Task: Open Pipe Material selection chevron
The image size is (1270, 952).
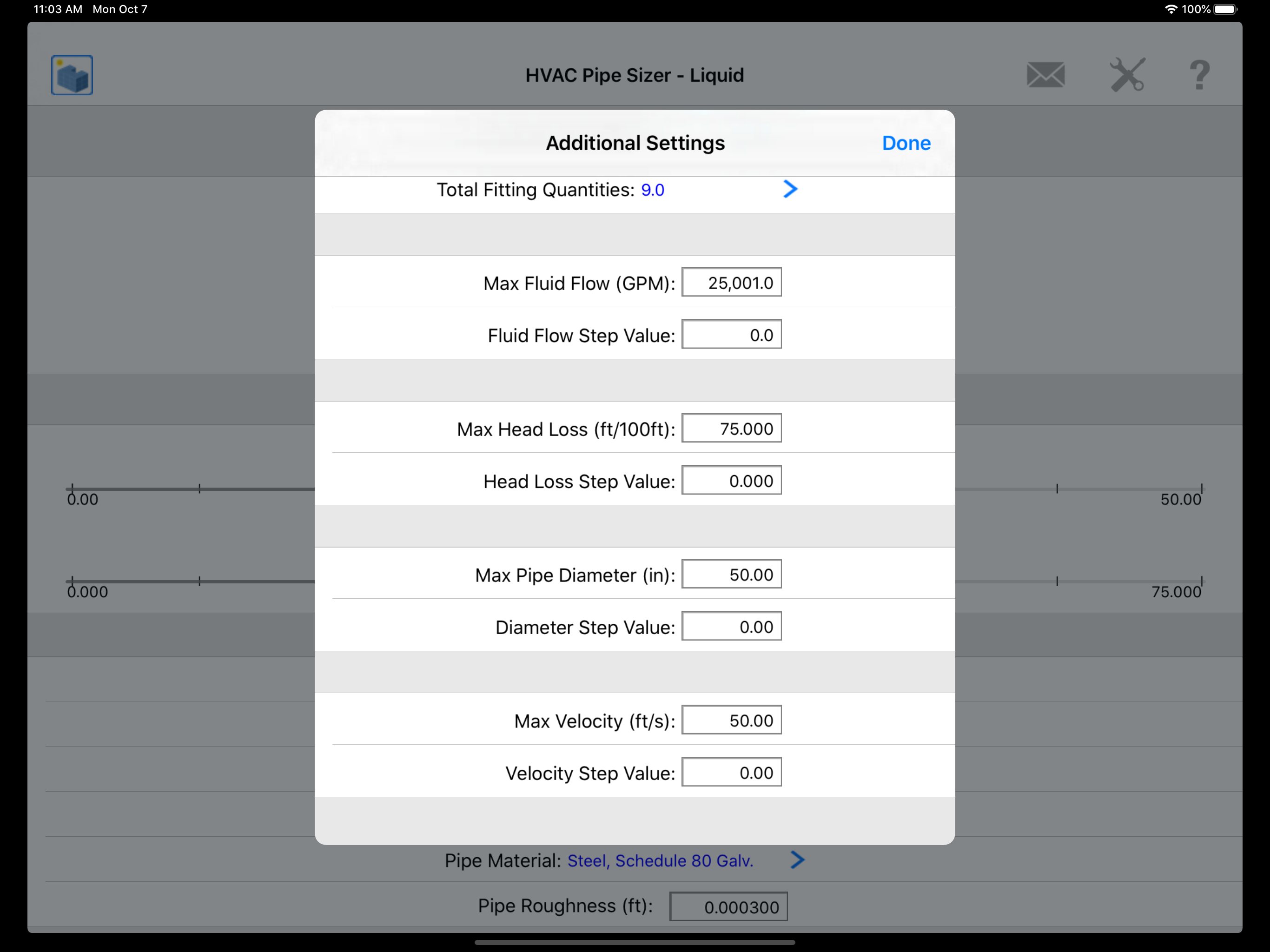Action: tap(797, 859)
